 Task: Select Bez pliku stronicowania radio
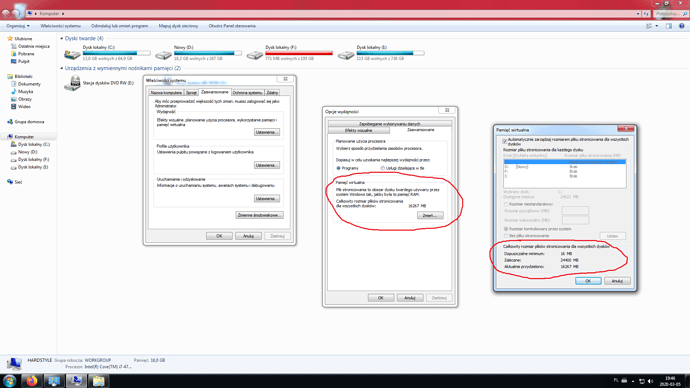506,236
